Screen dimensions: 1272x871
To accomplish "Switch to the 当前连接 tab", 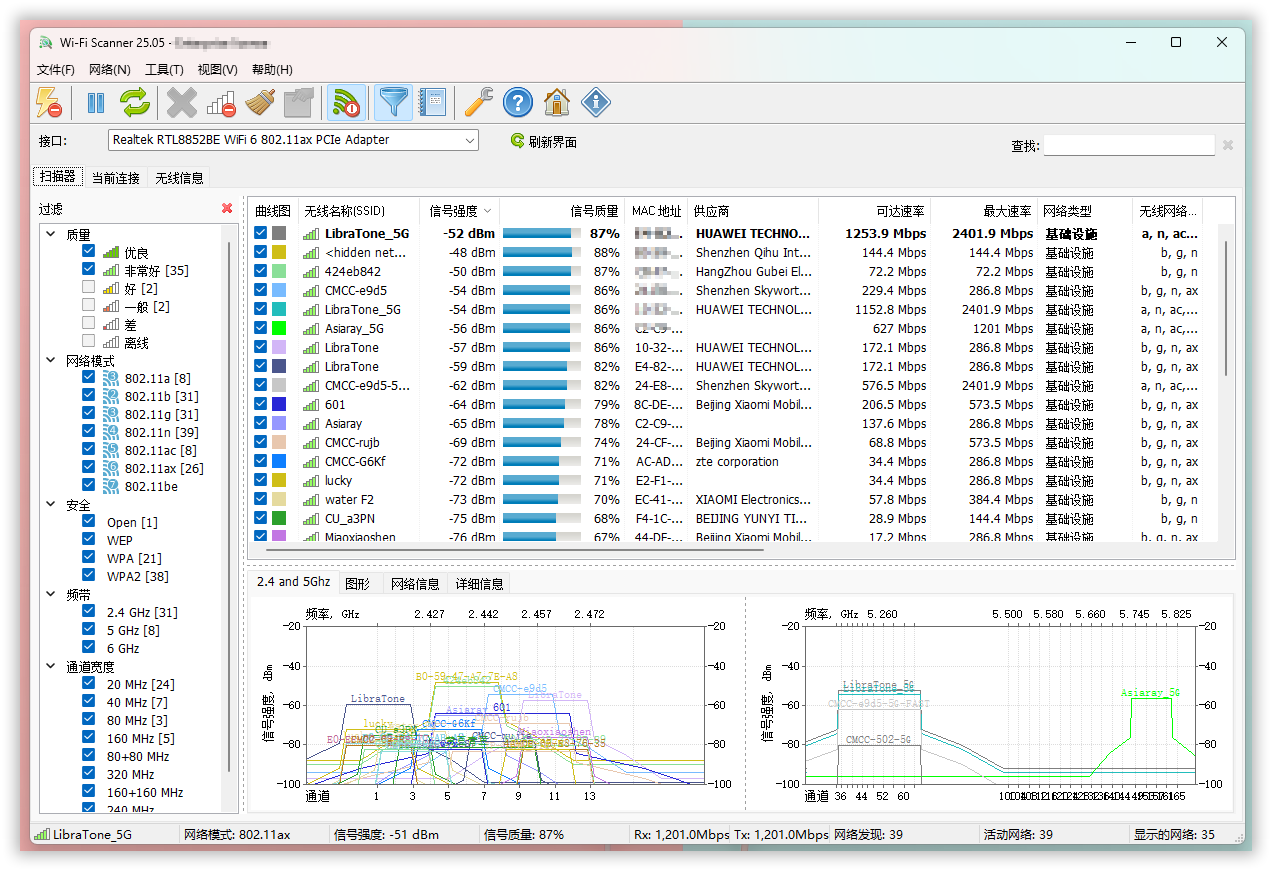I will (115, 178).
